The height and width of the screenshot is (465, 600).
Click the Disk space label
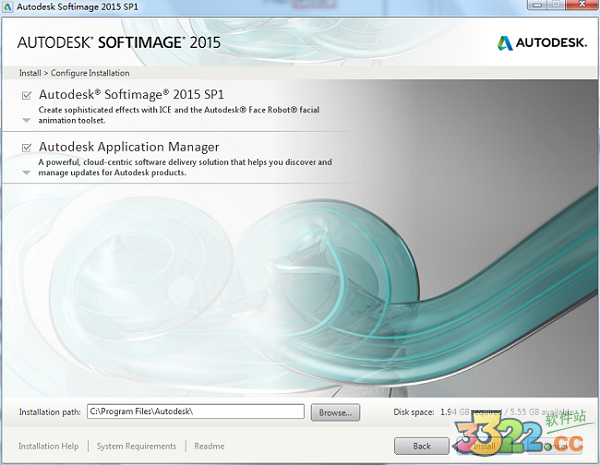414,412
